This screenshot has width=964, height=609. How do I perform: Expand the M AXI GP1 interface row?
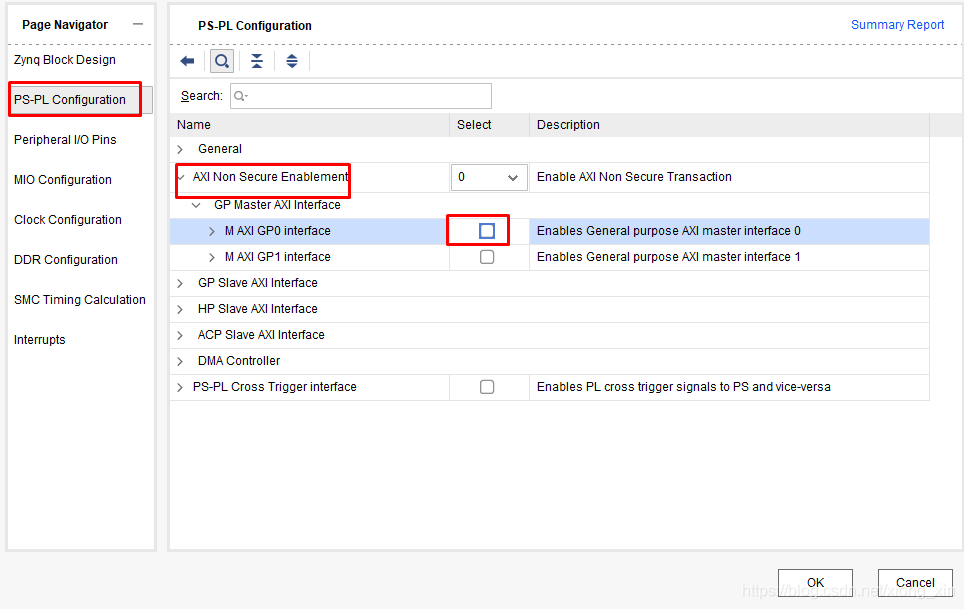point(211,257)
